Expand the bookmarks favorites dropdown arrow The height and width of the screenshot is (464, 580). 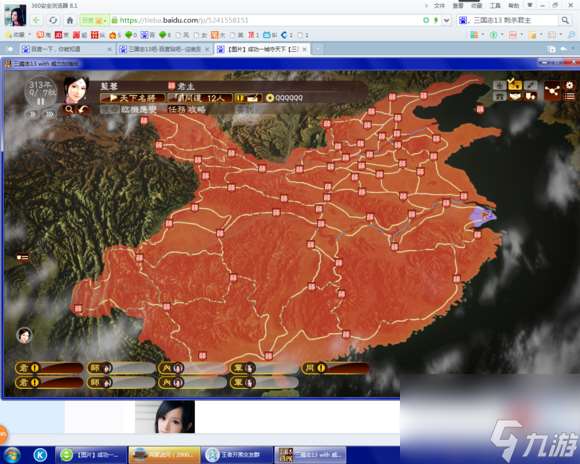29,35
